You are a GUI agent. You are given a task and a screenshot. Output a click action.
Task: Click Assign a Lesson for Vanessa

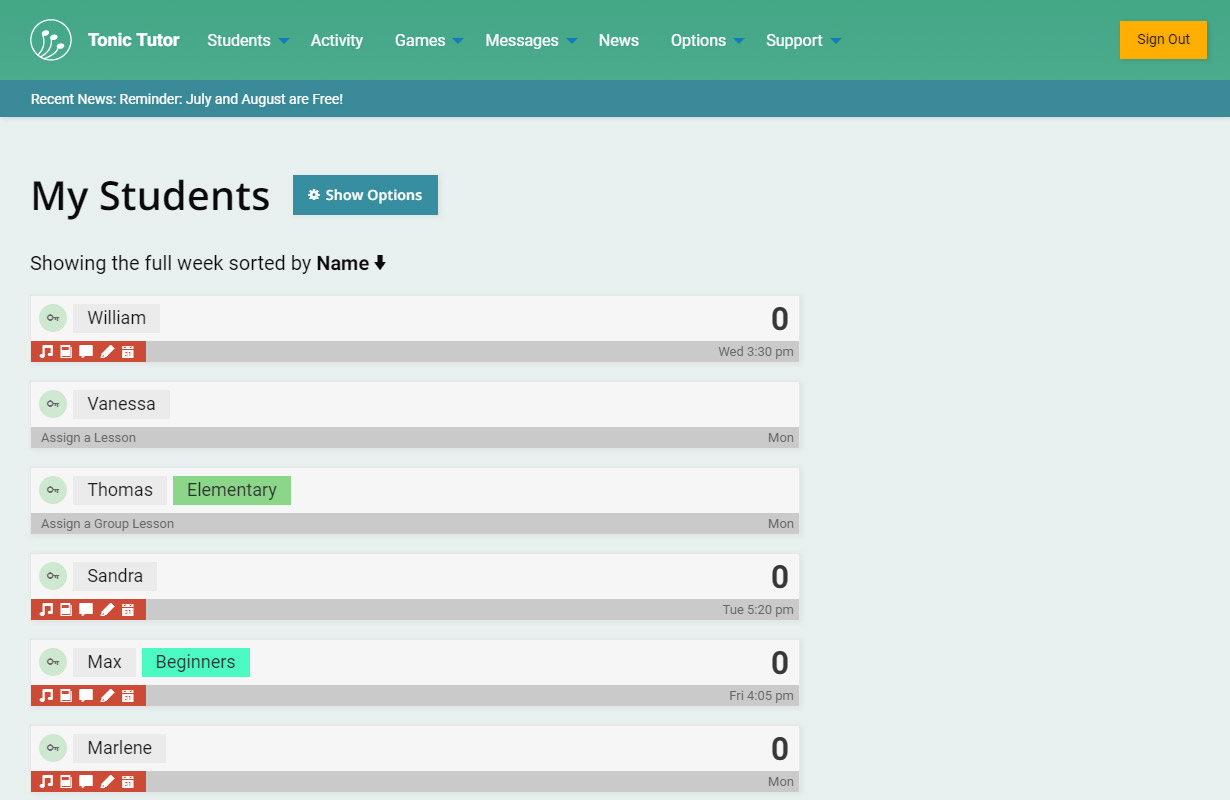[88, 438]
